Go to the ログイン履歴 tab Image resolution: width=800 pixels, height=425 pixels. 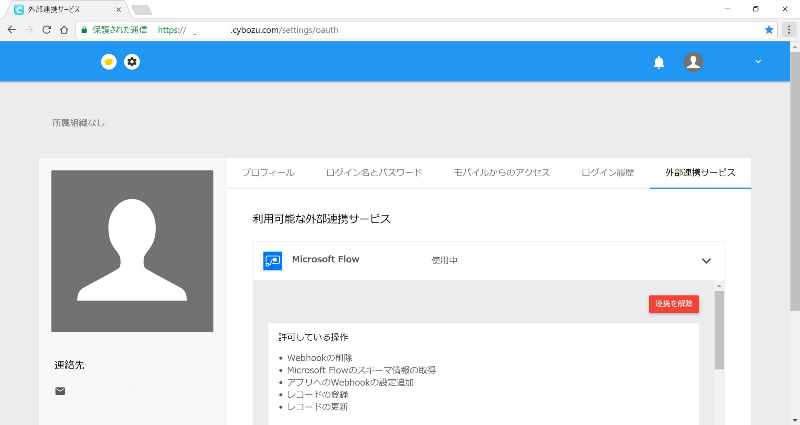[x=607, y=173]
